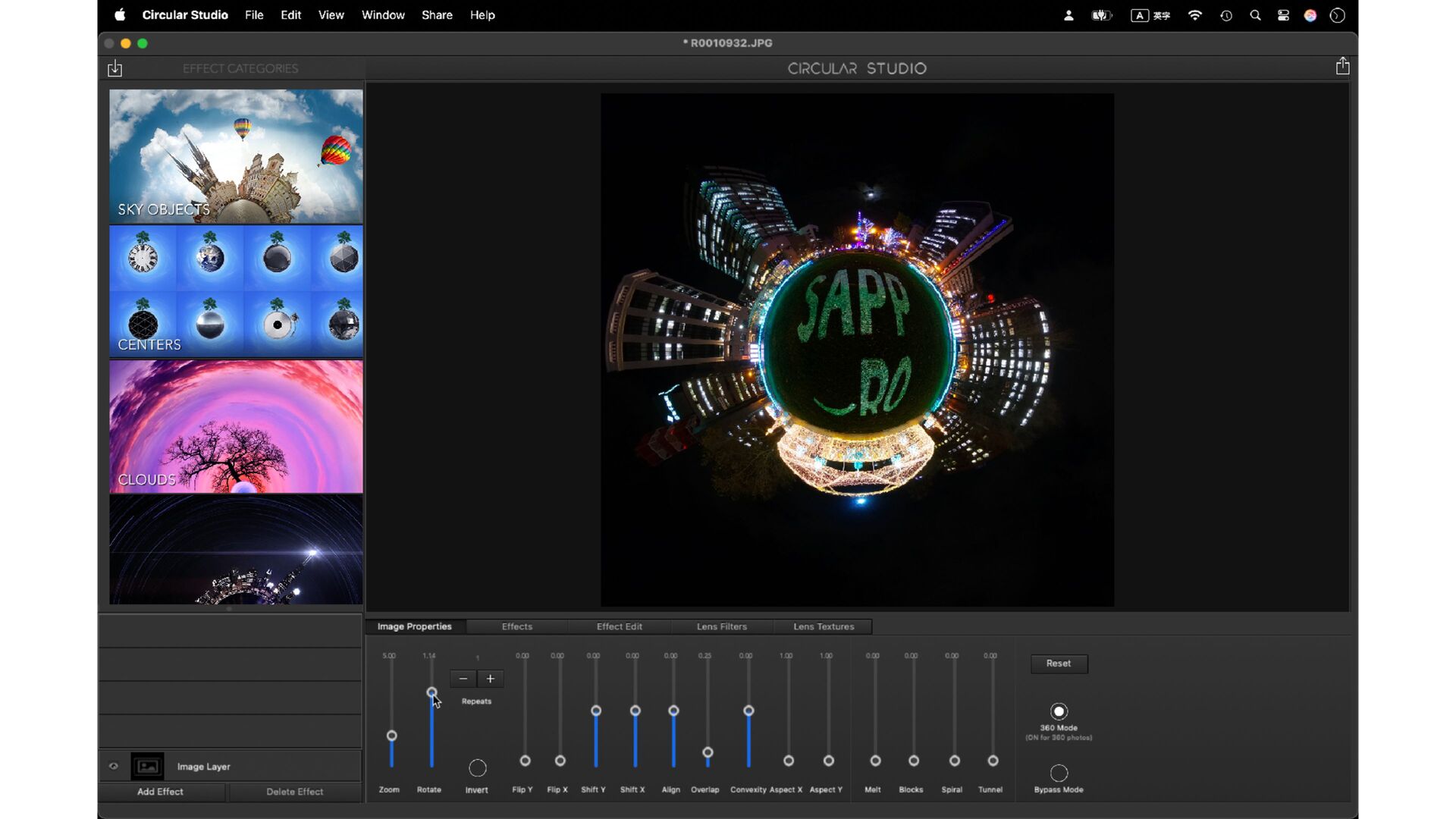Toggle 360 Mode radio button
1456x819 pixels.
[1059, 711]
